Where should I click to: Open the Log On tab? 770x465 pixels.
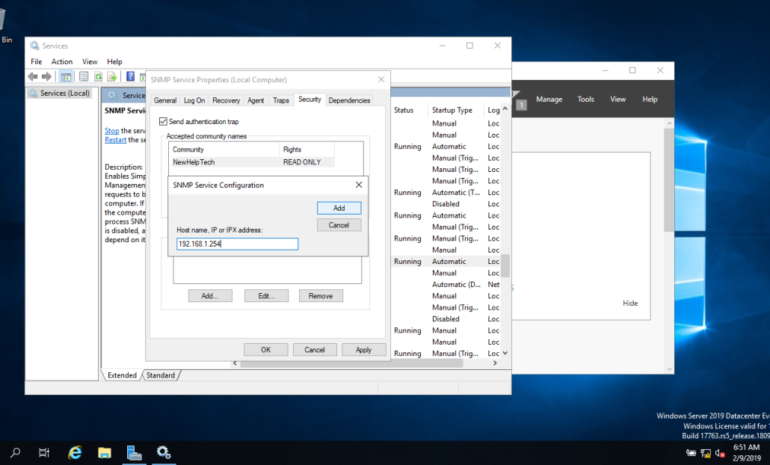pyautogui.click(x=194, y=100)
